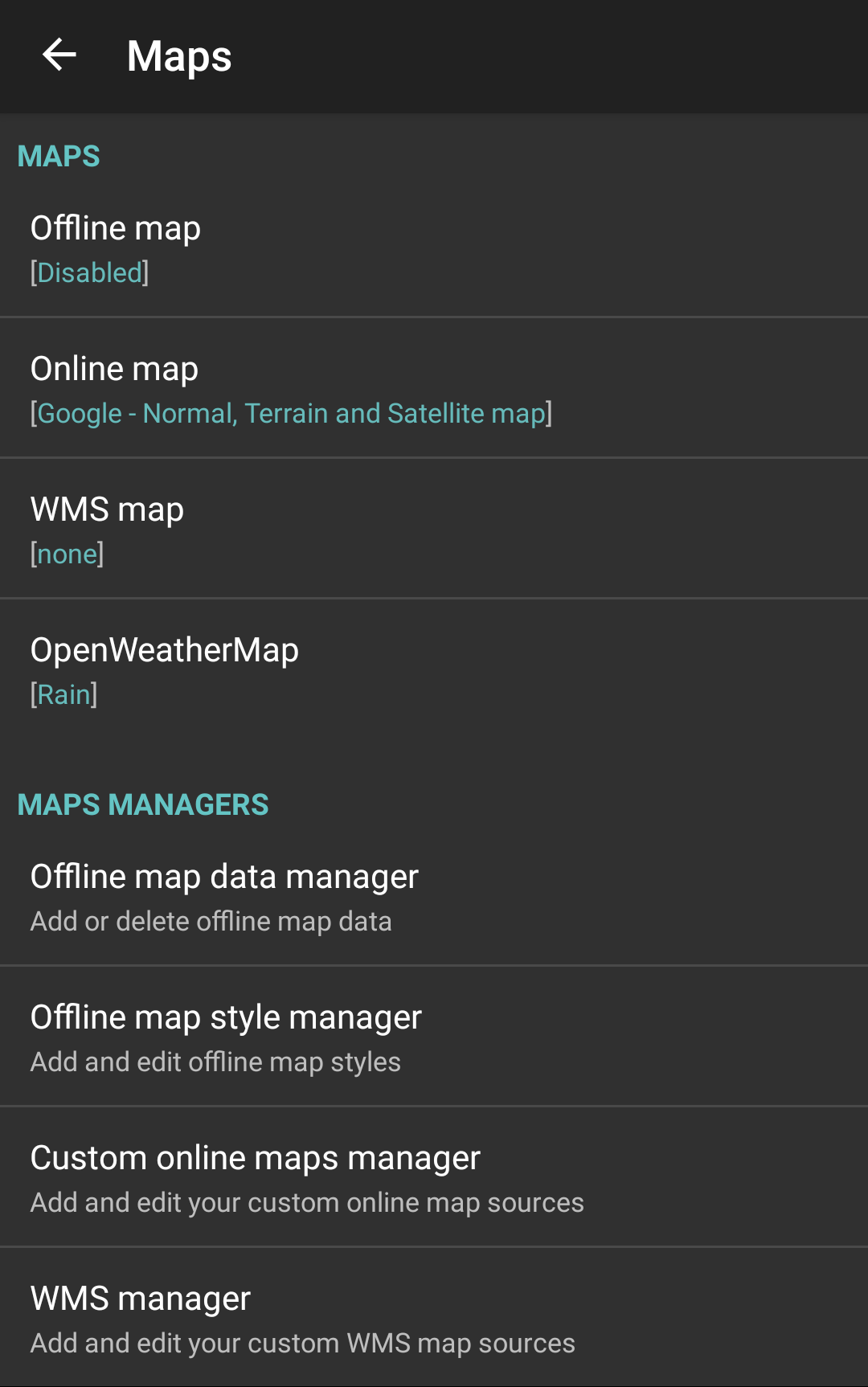The width and height of the screenshot is (868, 1387).
Task: Open Offline map data manager
Action: click(224, 877)
